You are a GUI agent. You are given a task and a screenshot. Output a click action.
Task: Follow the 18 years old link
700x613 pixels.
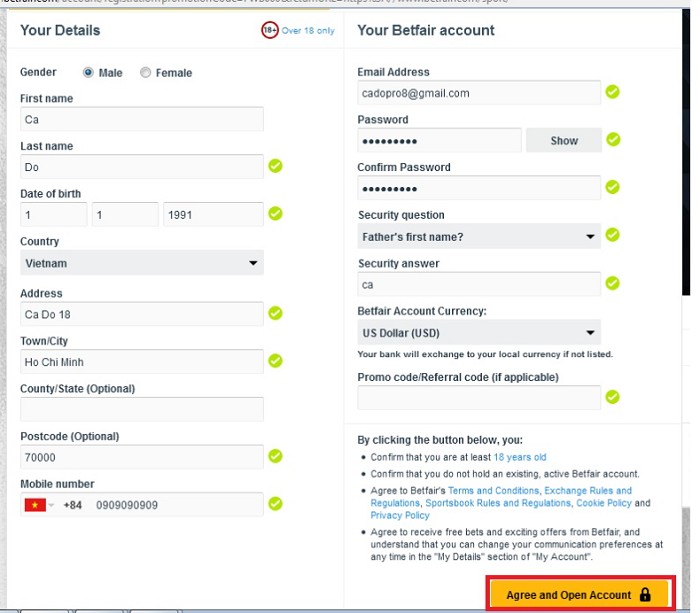click(520, 457)
